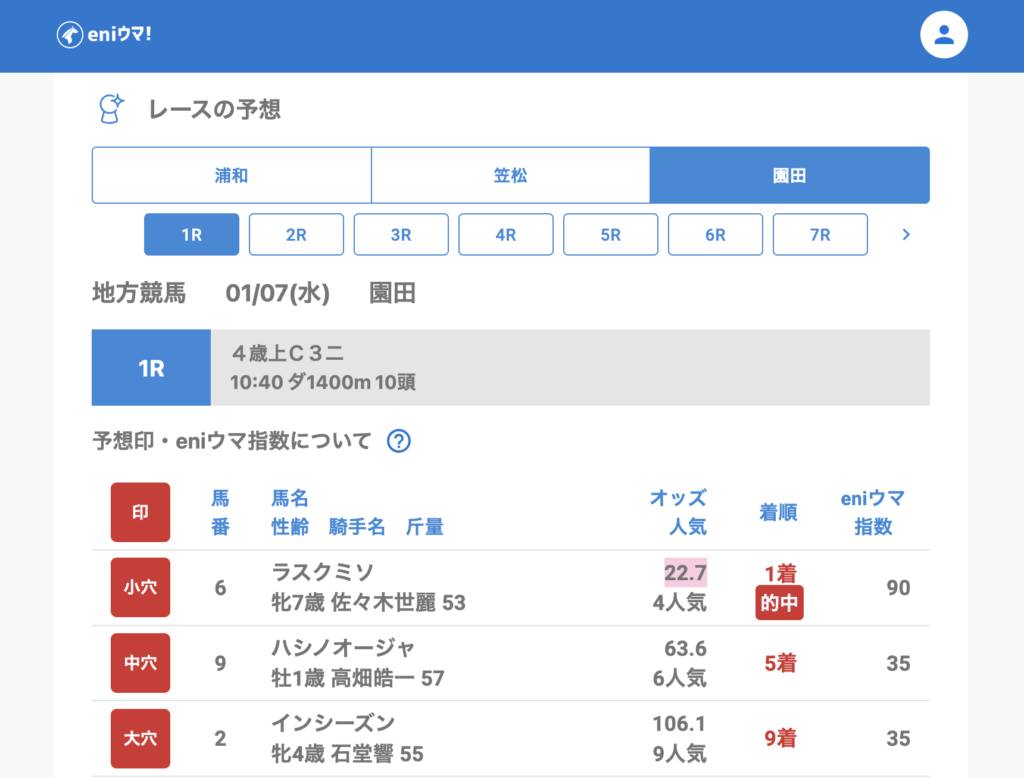1024x778 pixels.
Task: Choose the 7R race button
Action: tap(820, 235)
